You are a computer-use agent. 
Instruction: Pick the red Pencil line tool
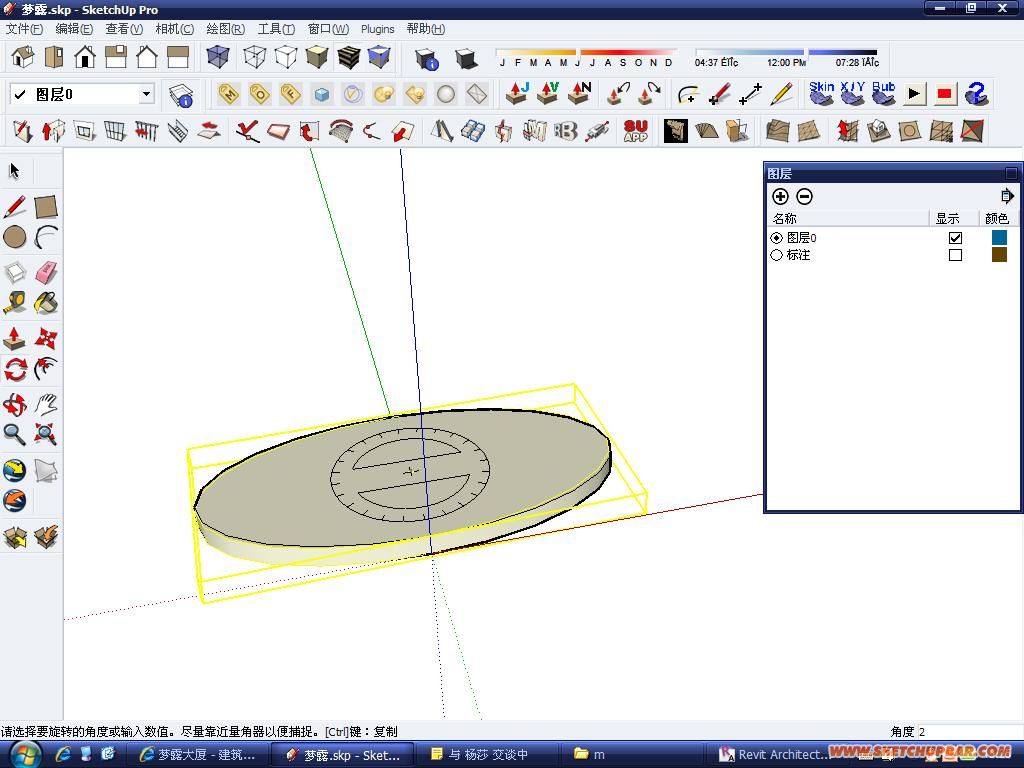point(14,207)
